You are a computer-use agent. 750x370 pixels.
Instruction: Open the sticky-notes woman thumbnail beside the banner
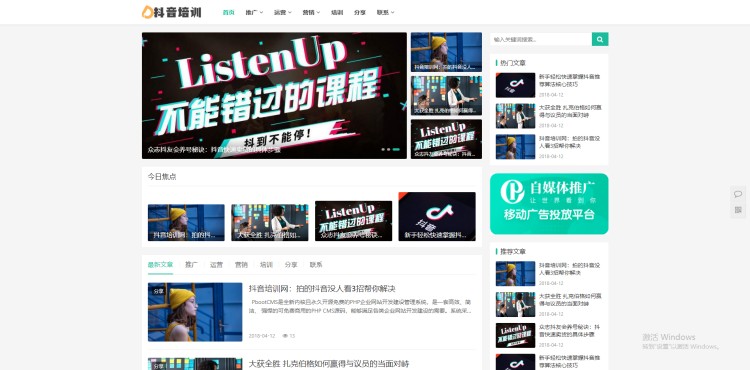click(446, 96)
